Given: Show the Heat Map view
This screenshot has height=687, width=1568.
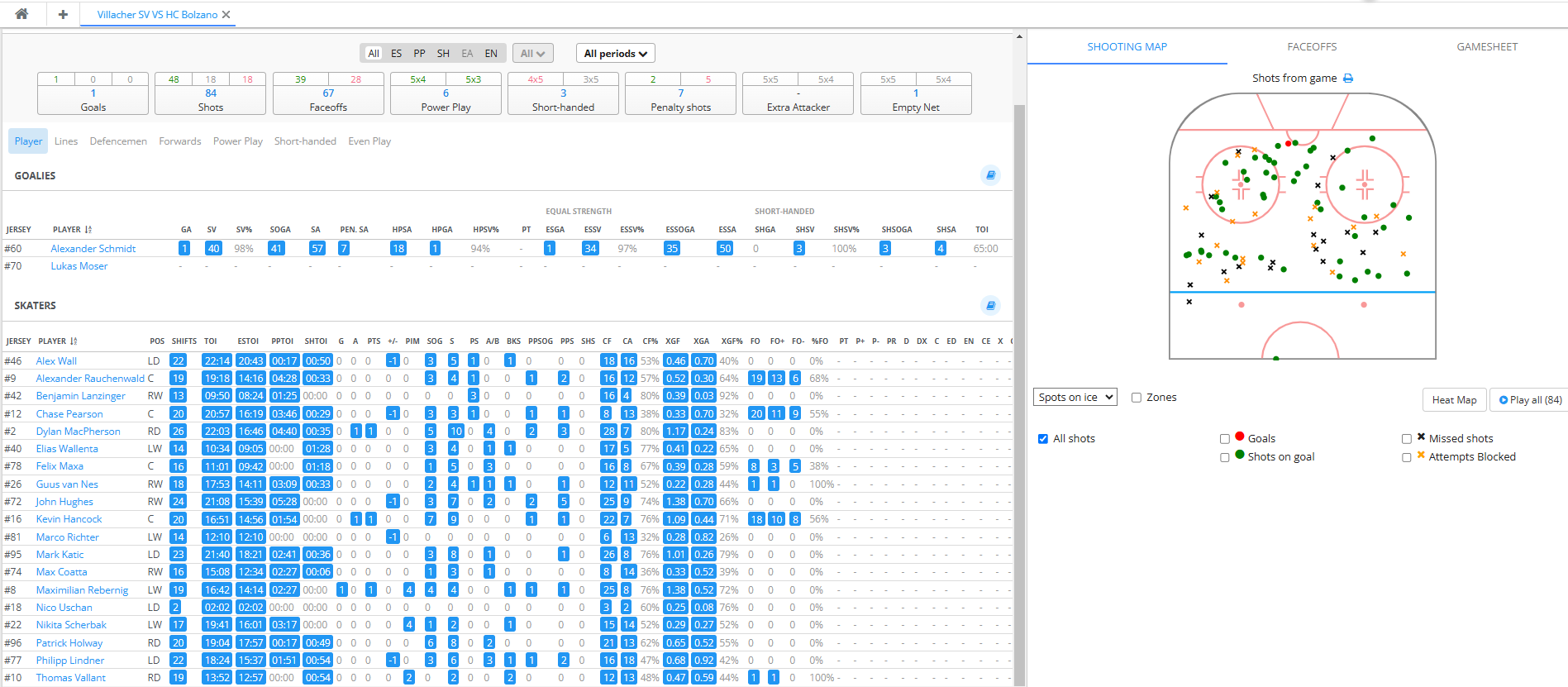Looking at the screenshot, I should tap(1454, 400).
